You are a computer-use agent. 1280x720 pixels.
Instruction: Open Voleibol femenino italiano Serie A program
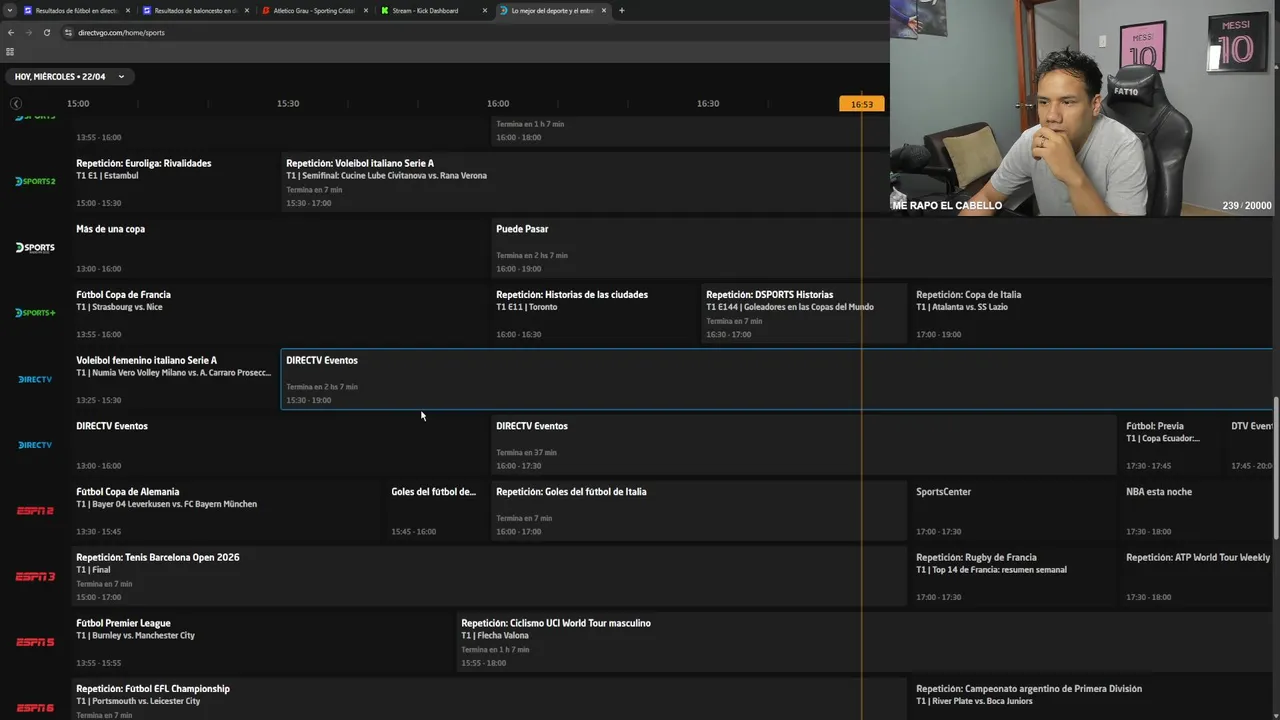[176, 380]
